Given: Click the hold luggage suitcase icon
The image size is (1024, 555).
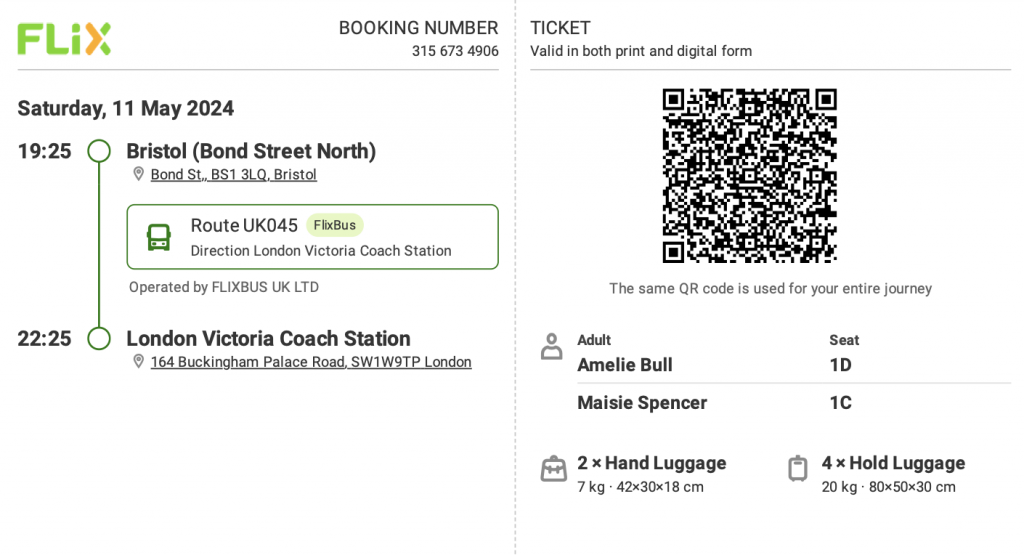Looking at the screenshot, I should coord(797,469).
